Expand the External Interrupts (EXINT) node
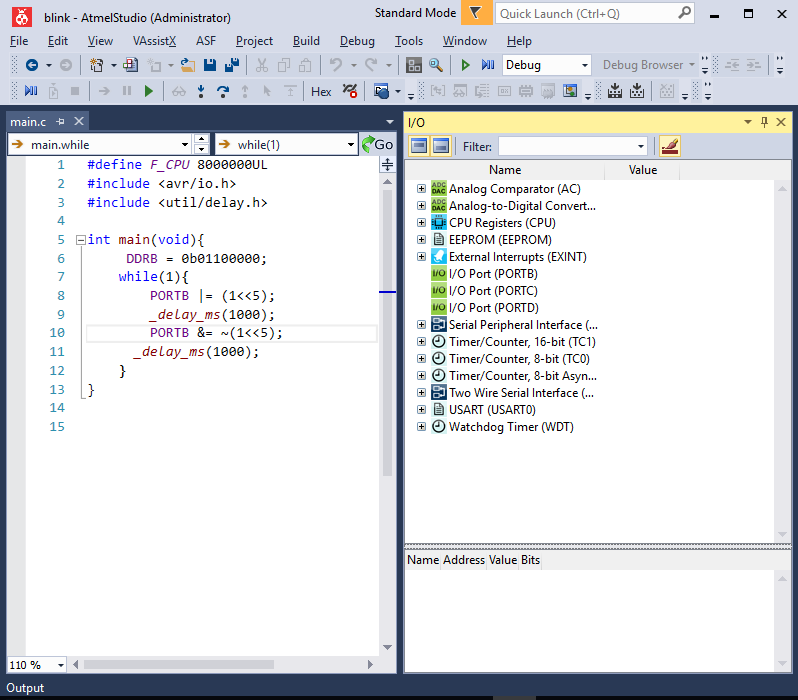Screen dimensions: 798x700 coord(421,257)
